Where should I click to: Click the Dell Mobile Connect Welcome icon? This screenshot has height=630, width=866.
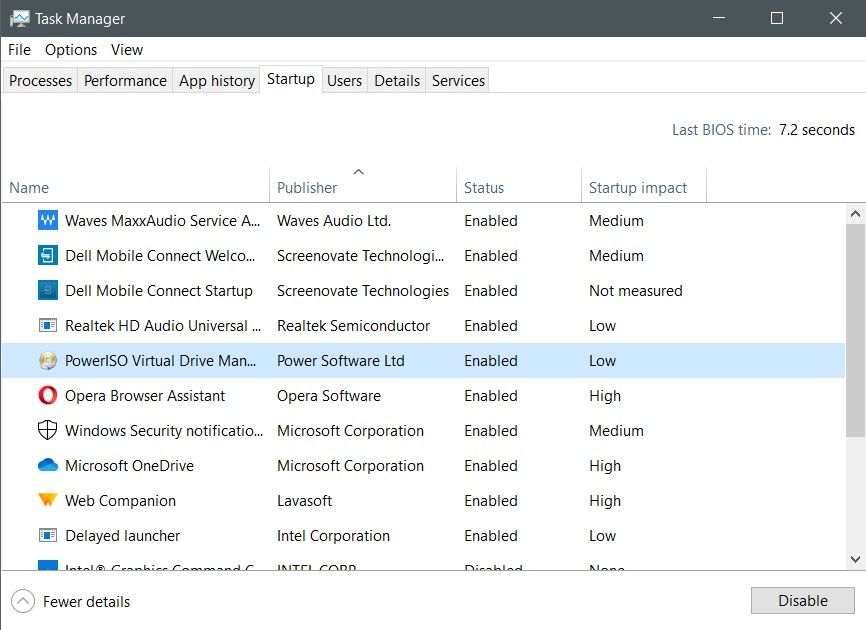pos(46,255)
